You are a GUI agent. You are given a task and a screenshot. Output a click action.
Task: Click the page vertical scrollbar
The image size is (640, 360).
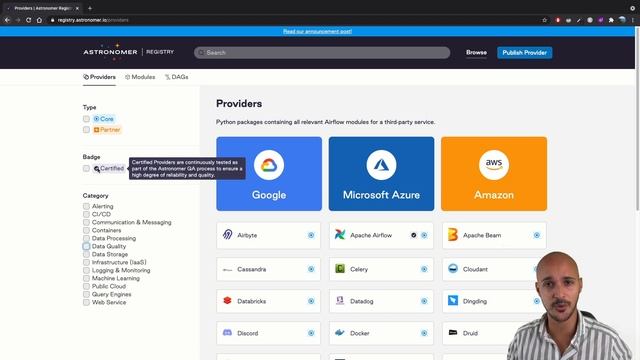637,119
